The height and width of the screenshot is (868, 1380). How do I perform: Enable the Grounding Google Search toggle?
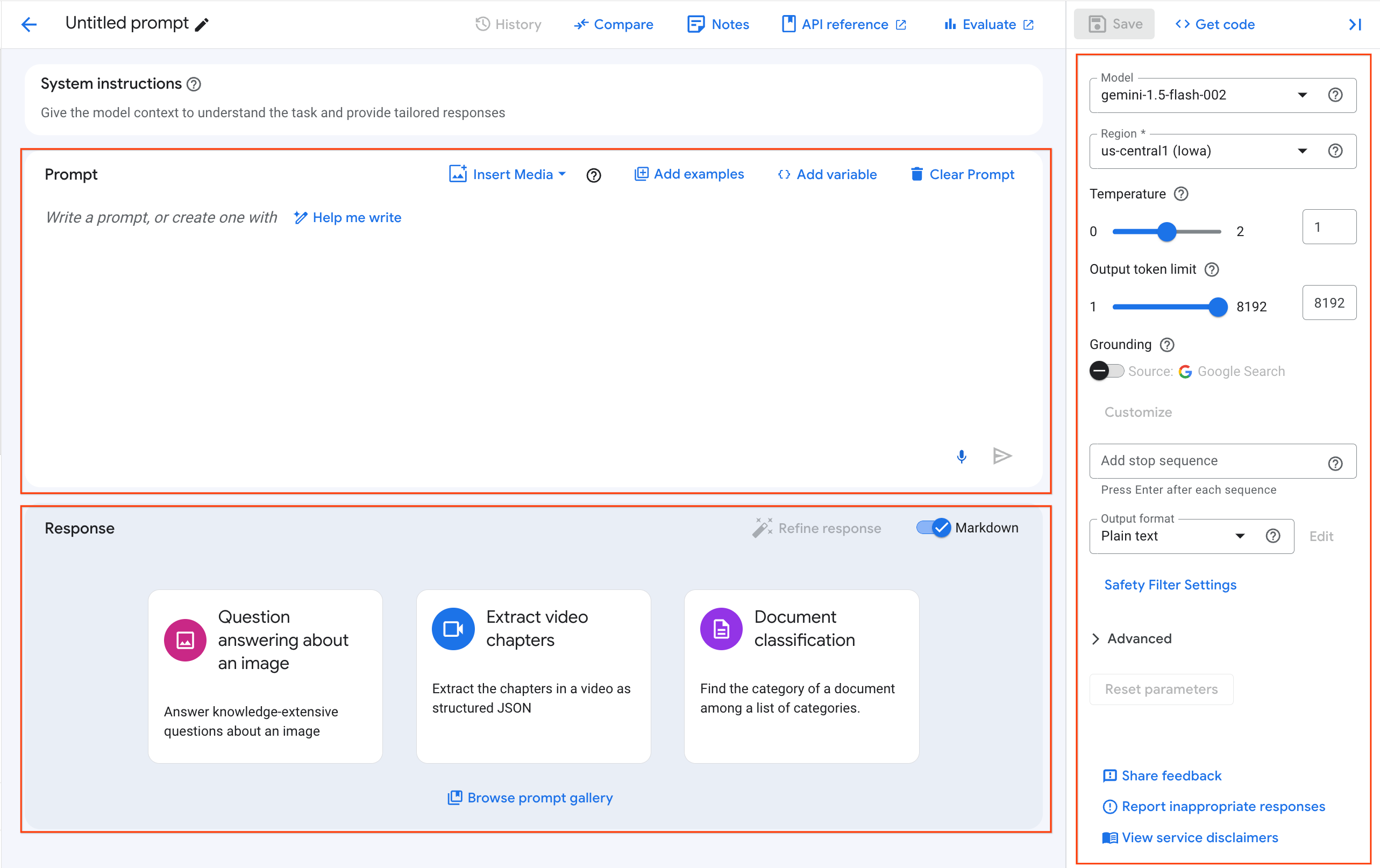point(1106,371)
